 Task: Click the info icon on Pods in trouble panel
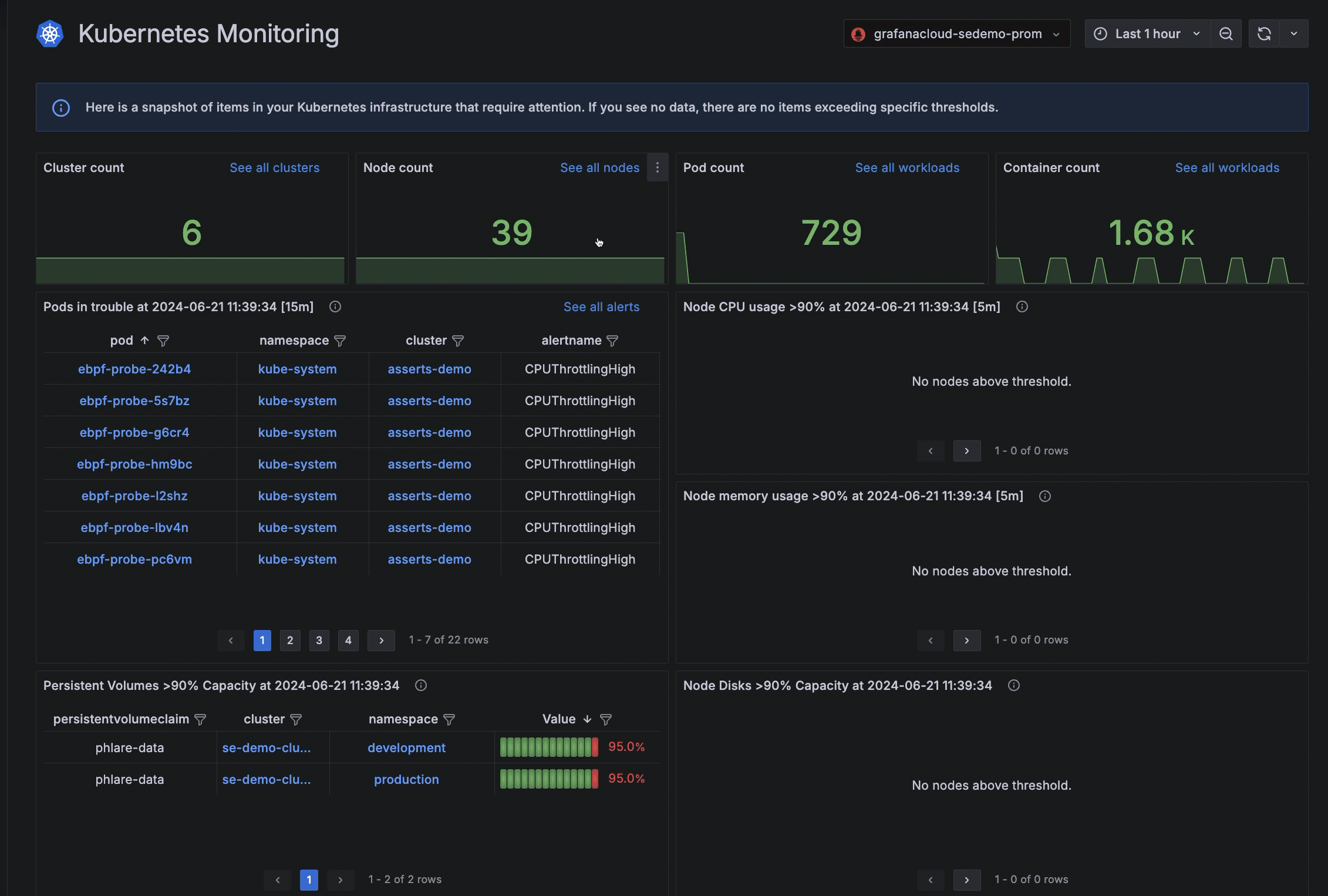click(335, 306)
